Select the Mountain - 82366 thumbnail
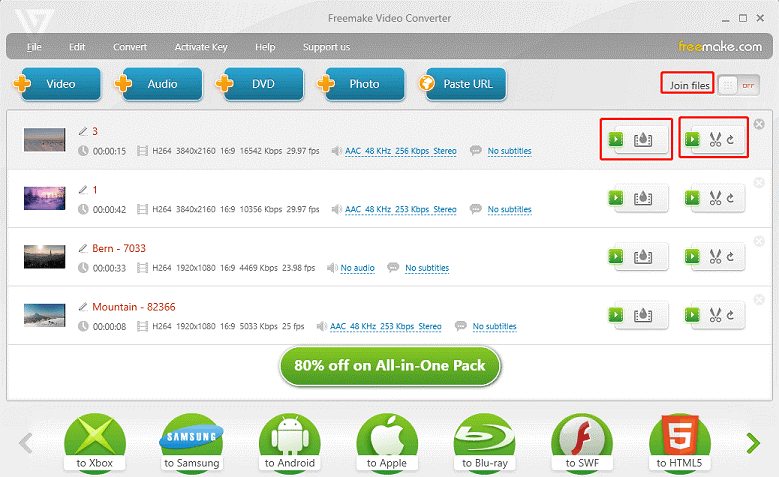The image size is (779, 477). [x=45, y=315]
